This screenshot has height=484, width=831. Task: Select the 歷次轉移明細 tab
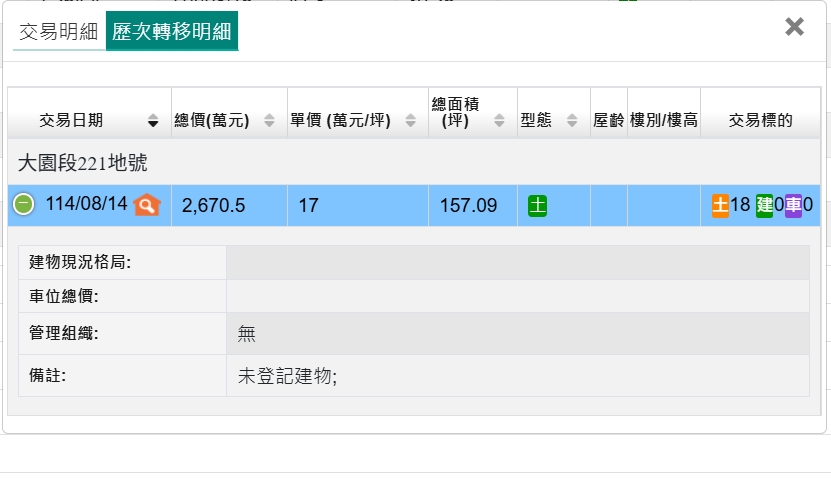[x=172, y=31]
